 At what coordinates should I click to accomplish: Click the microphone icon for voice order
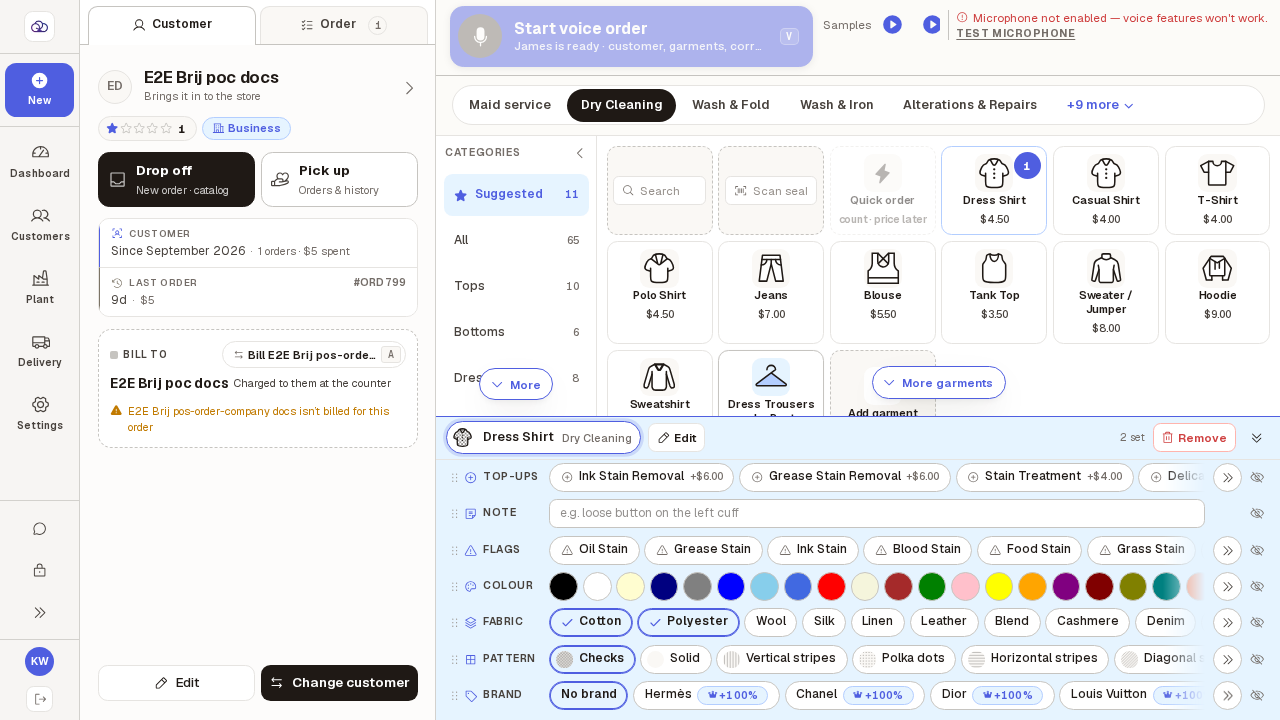coord(480,36)
